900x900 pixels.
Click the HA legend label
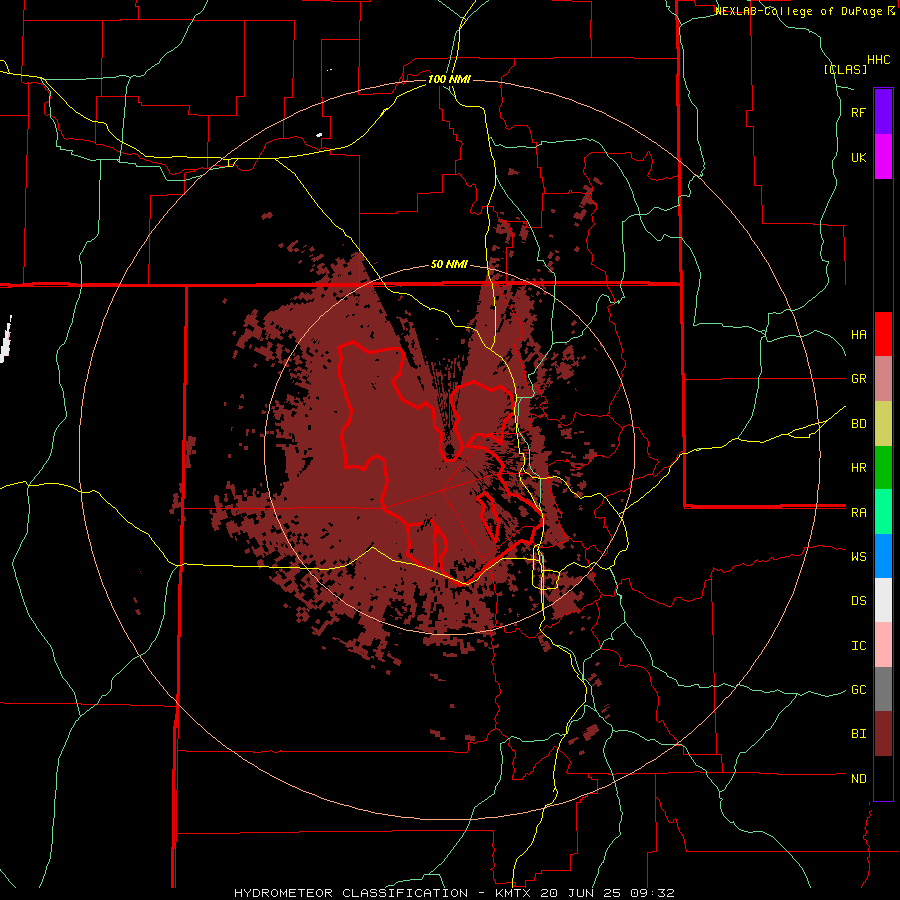click(858, 335)
